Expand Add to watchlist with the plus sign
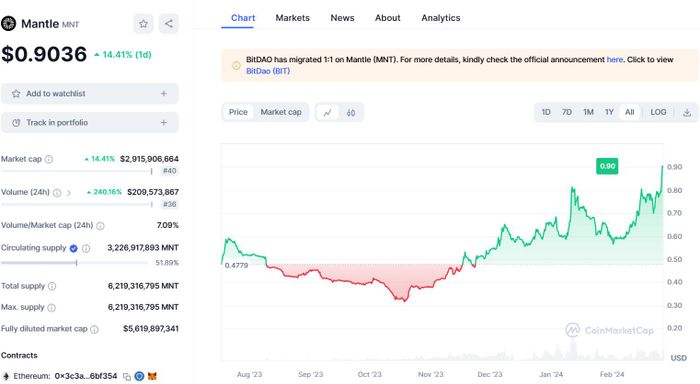Viewport: 700px width, 384px height. click(x=164, y=94)
